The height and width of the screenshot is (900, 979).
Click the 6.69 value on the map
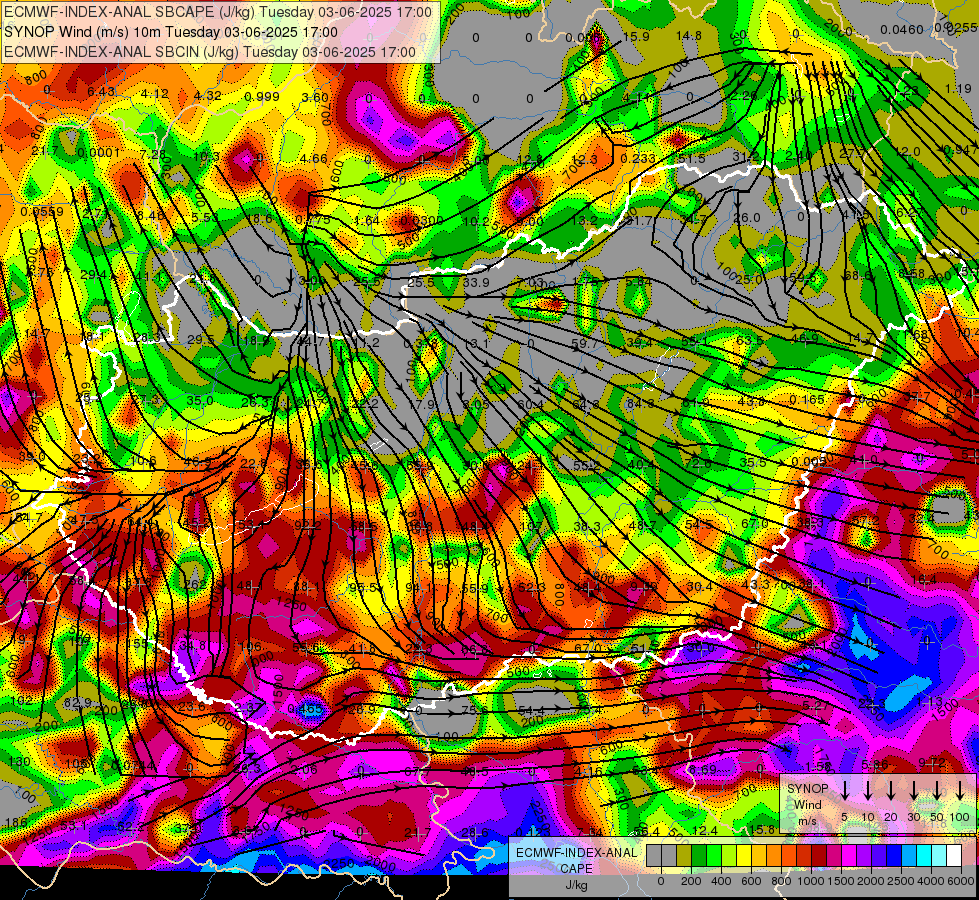702,769
